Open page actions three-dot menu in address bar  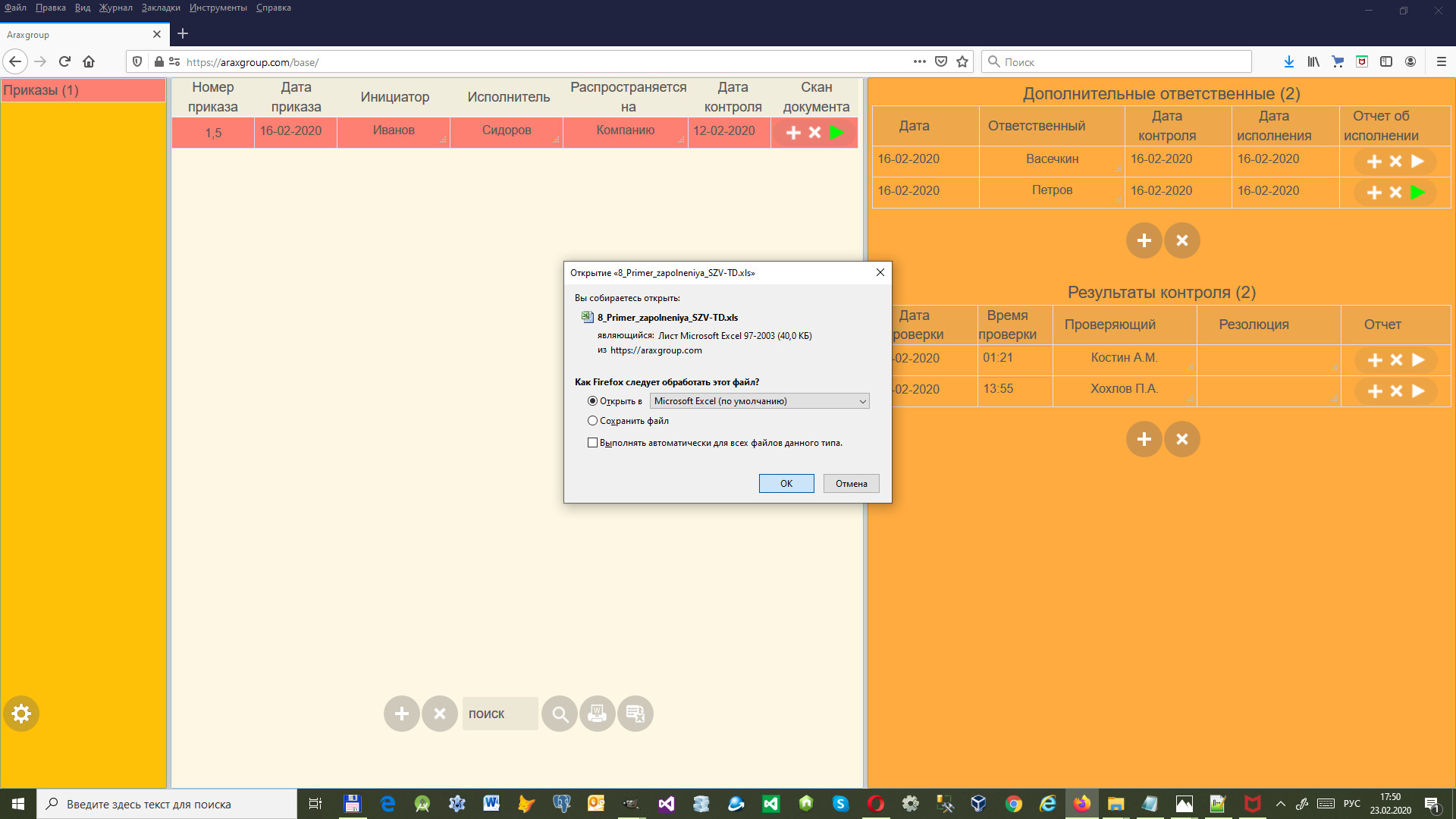[x=920, y=61]
